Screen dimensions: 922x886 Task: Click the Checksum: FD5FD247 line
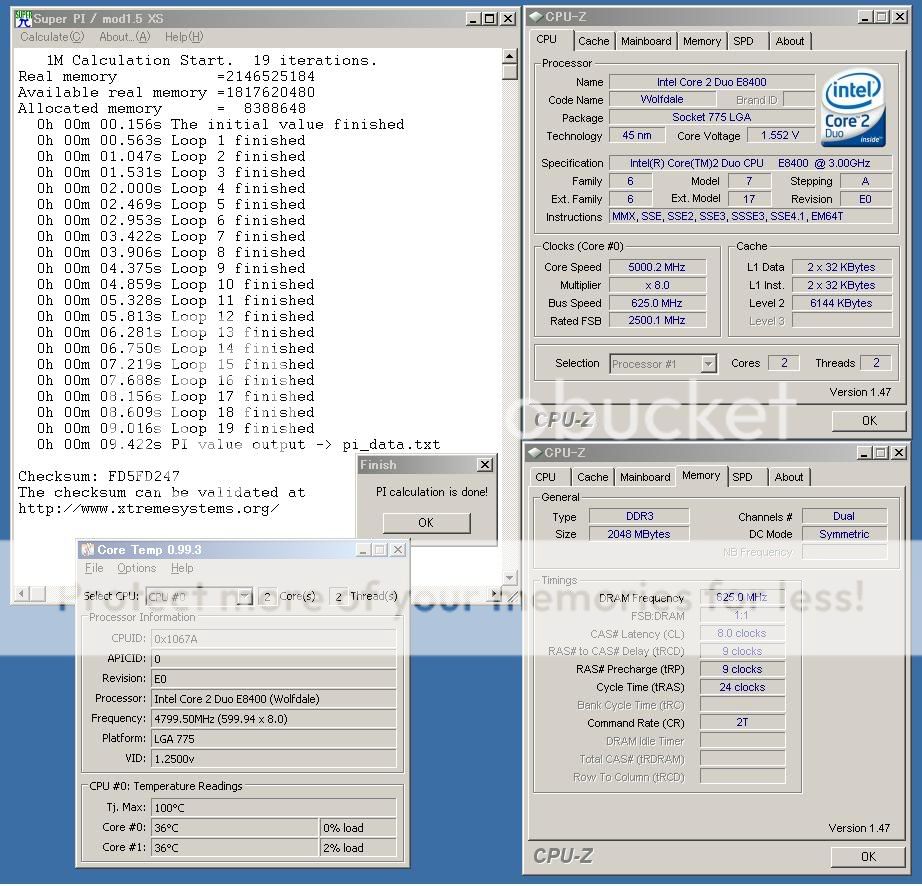pyautogui.click(x=99, y=476)
